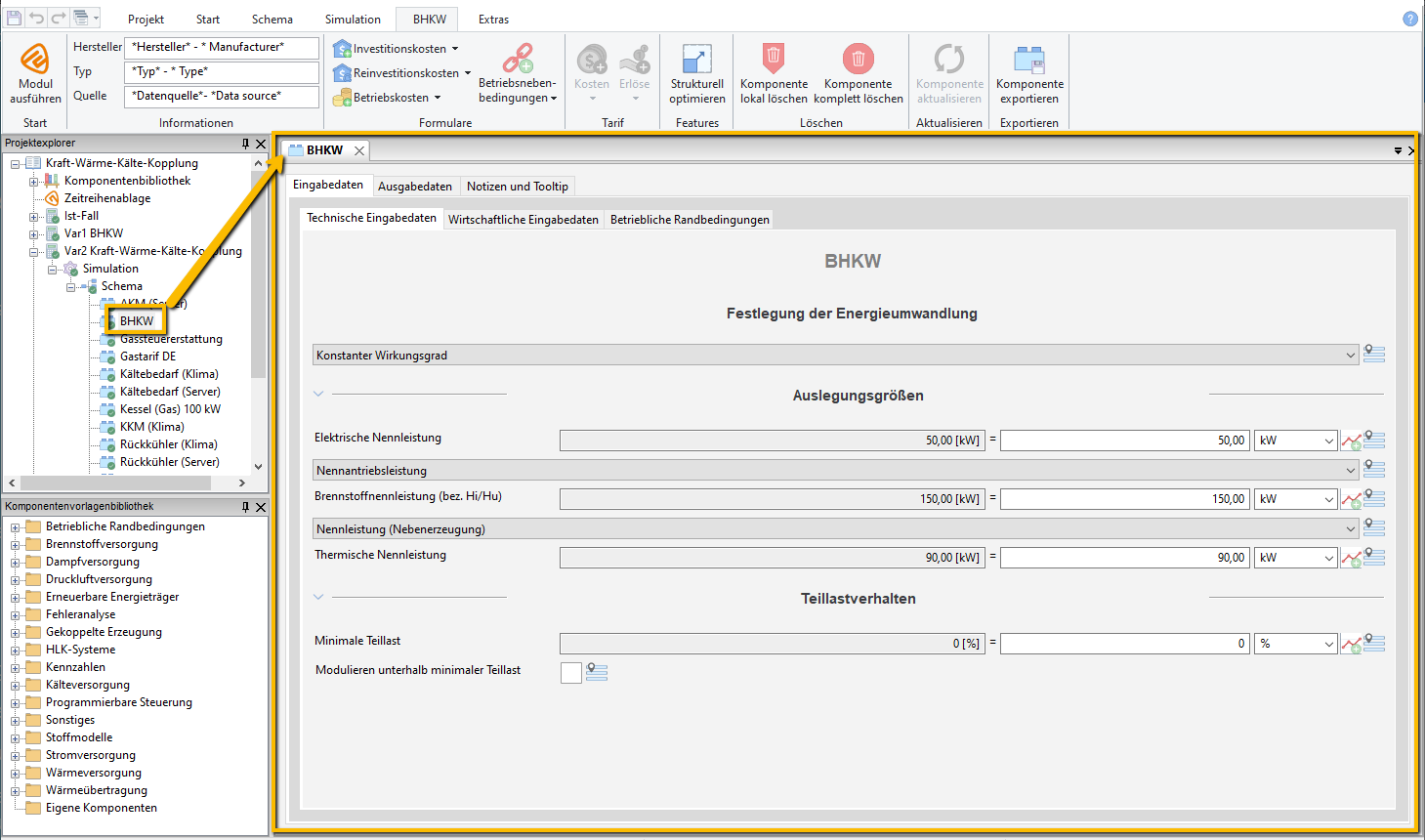This screenshot has width=1425, height=840.
Task: Open the Simulation ribbon tab
Action: (353, 20)
